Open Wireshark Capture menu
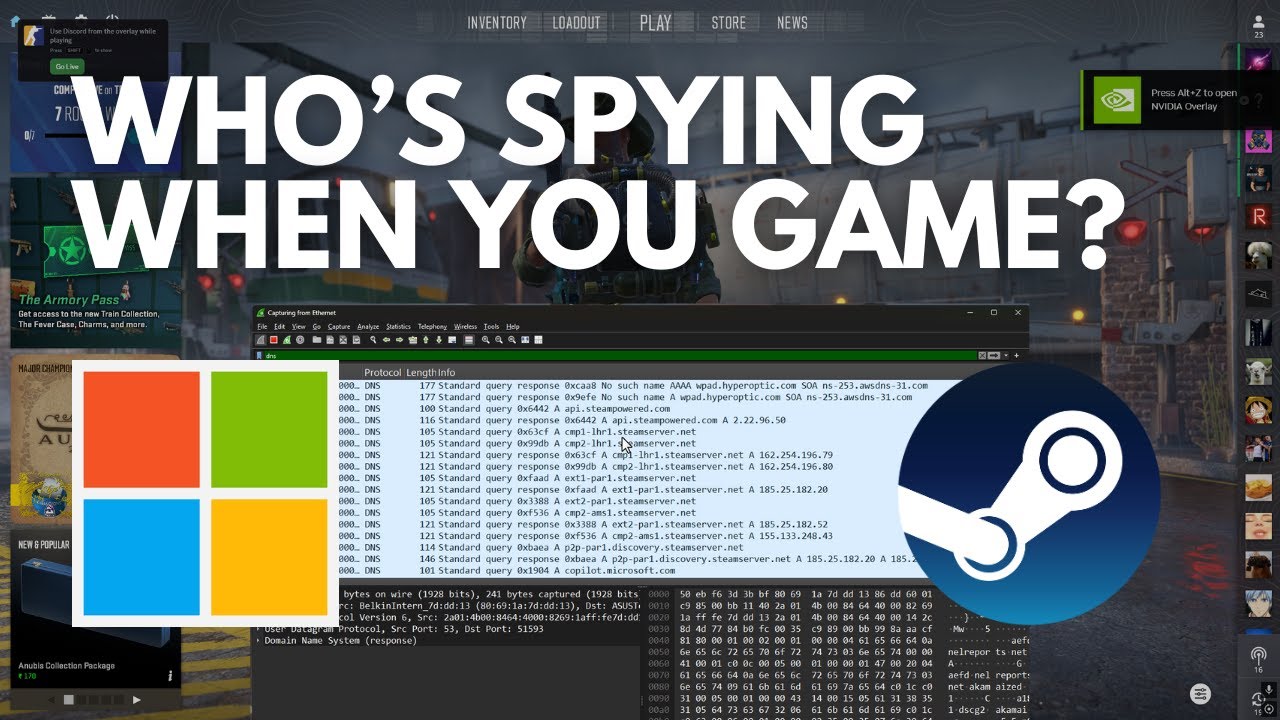Viewport: 1280px width, 720px height. (339, 327)
